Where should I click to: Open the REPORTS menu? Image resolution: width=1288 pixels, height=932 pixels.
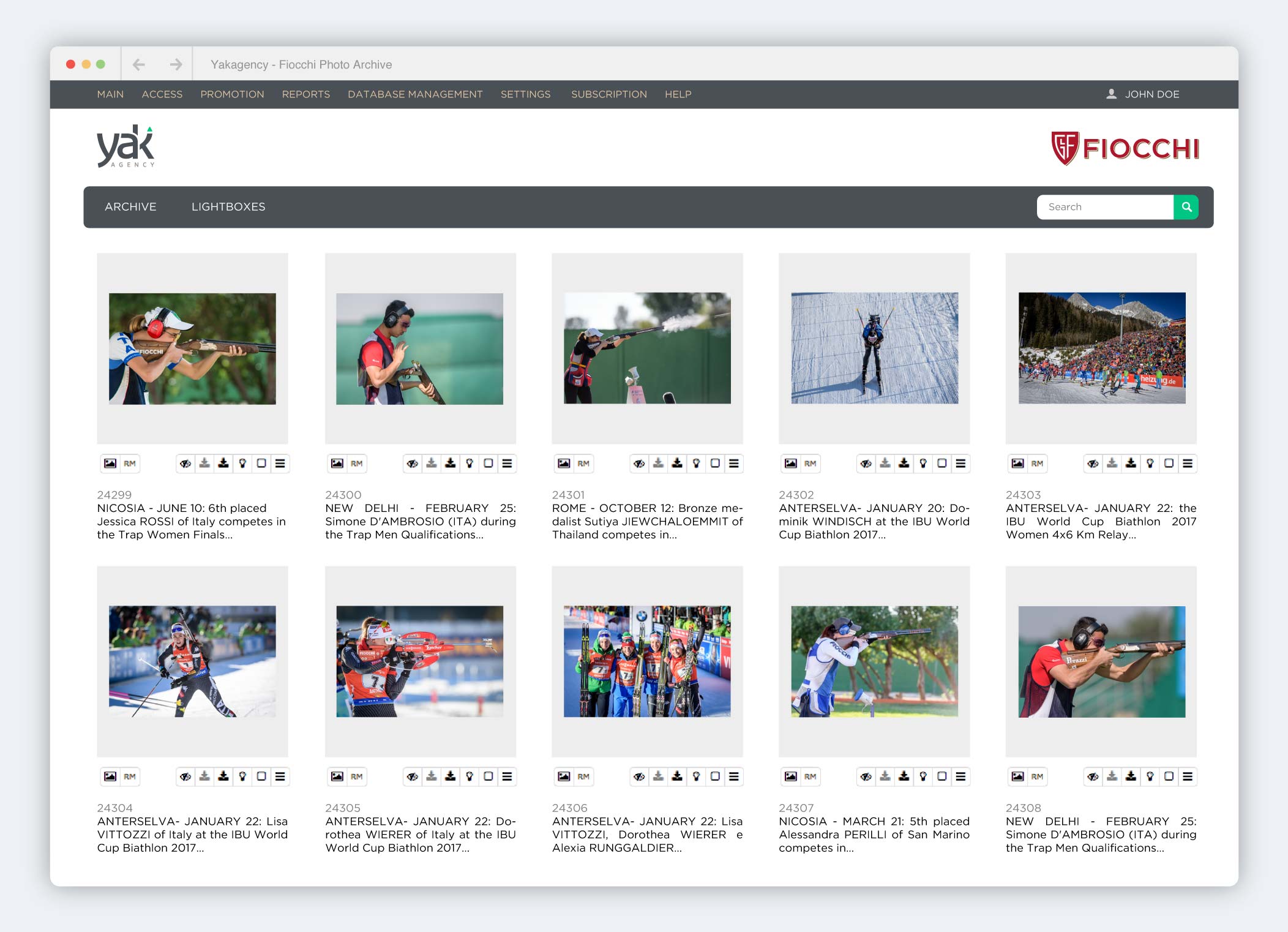pos(306,94)
